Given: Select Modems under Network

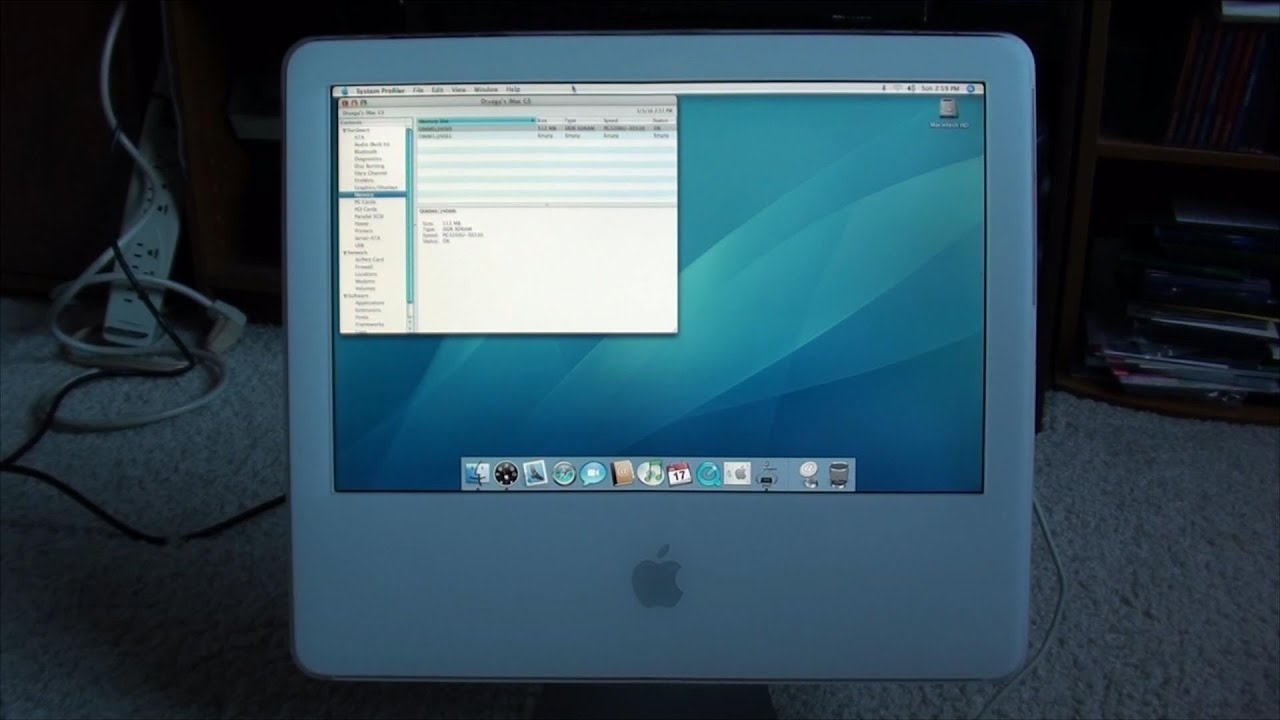Looking at the screenshot, I should coord(365,281).
